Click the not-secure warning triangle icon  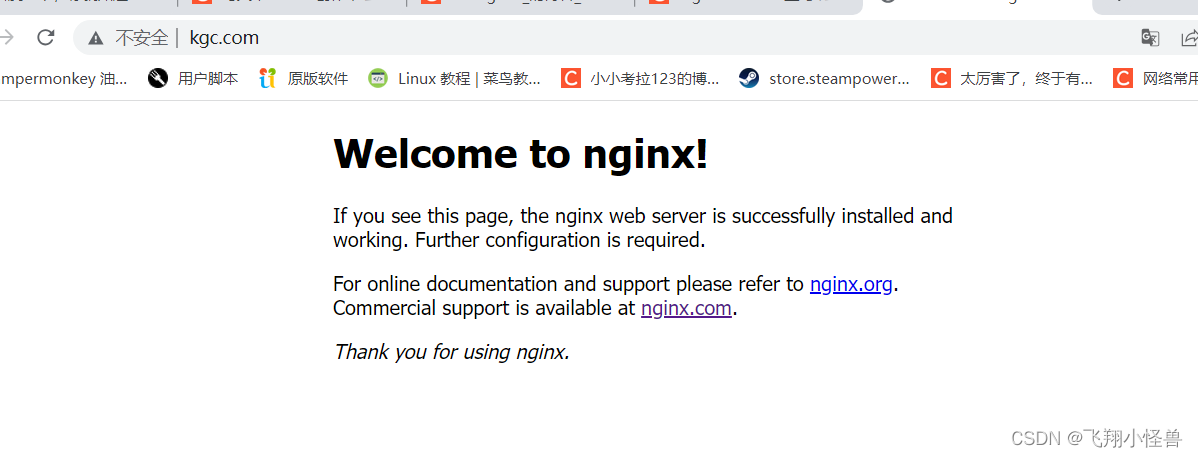coord(96,38)
